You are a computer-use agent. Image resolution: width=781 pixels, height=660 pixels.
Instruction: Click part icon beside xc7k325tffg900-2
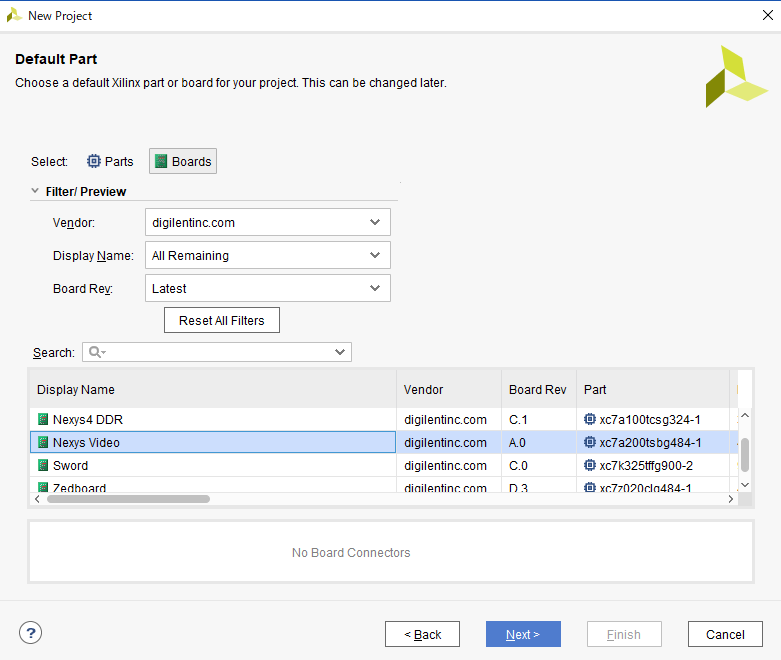[590, 465]
